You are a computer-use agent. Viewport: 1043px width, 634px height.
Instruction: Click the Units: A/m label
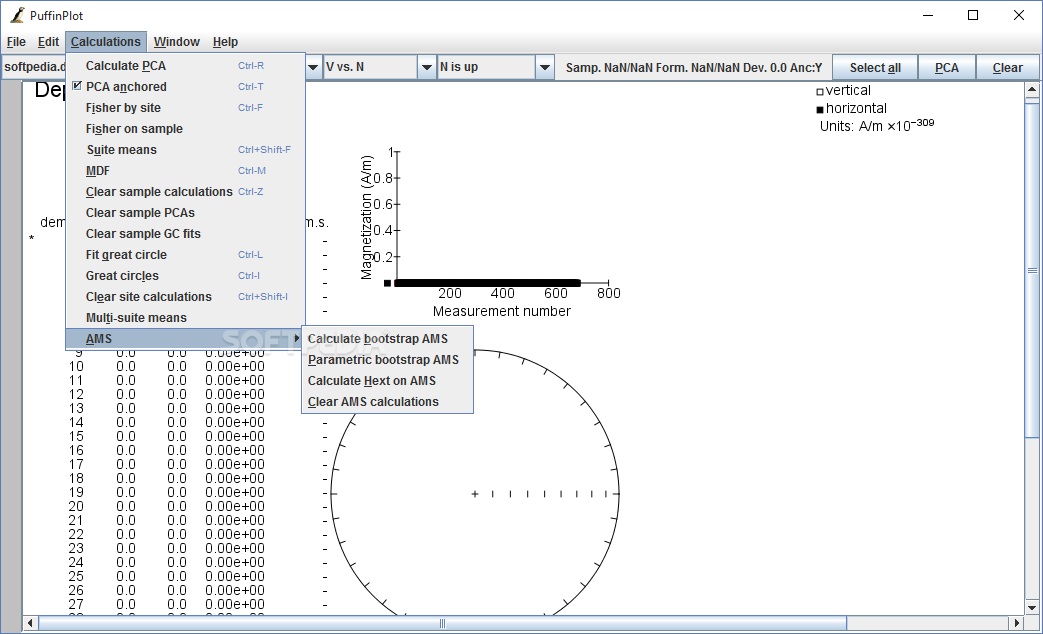click(877, 125)
